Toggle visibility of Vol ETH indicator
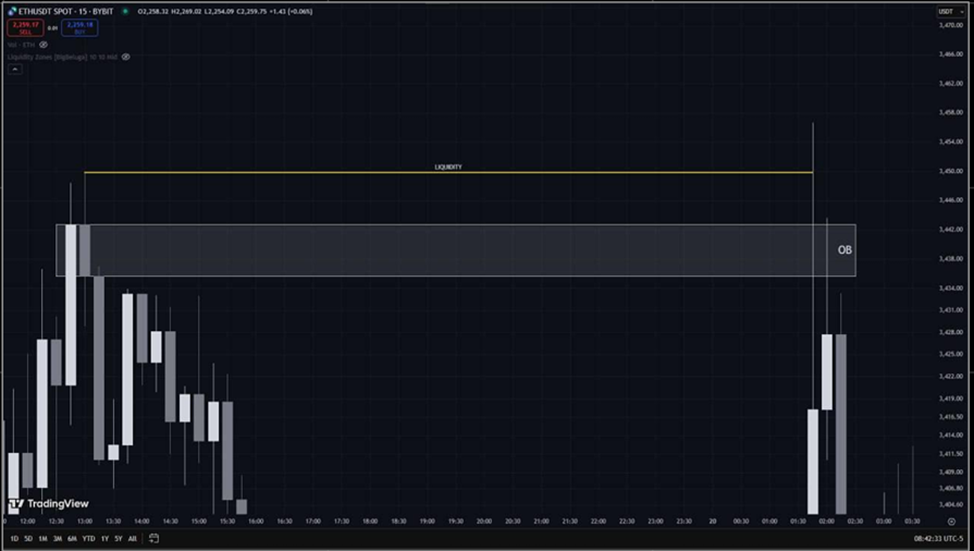974x551 pixels. [x=43, y=45]
